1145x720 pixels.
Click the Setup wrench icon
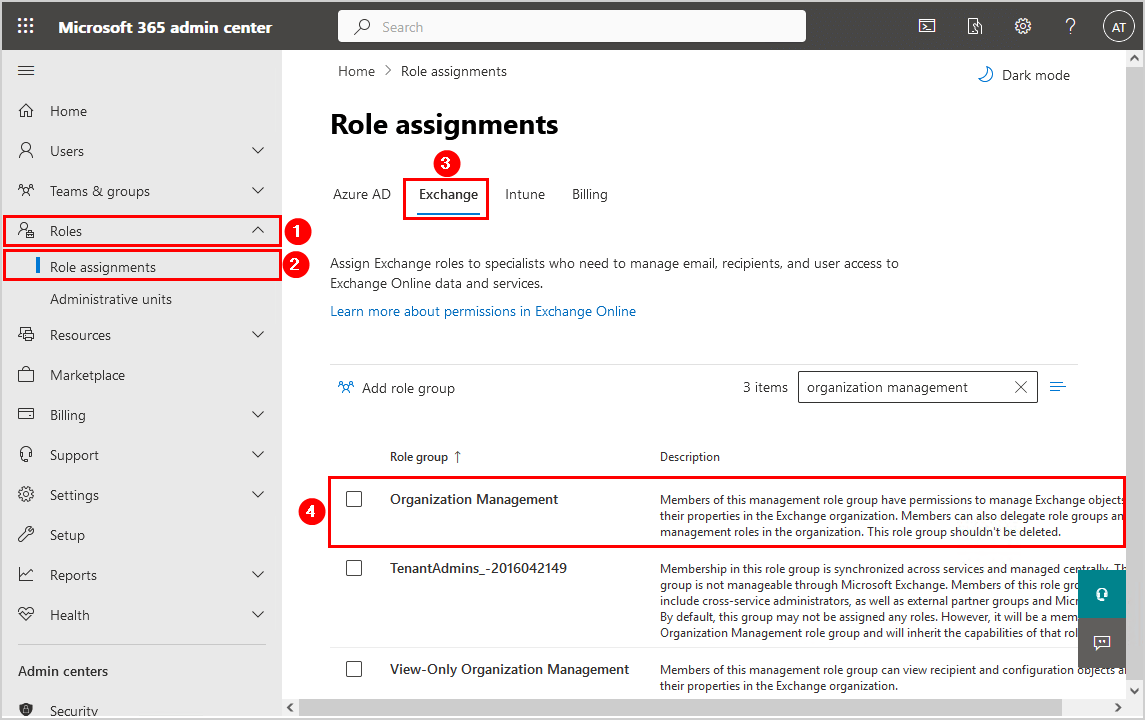click(x=26, y=535)
